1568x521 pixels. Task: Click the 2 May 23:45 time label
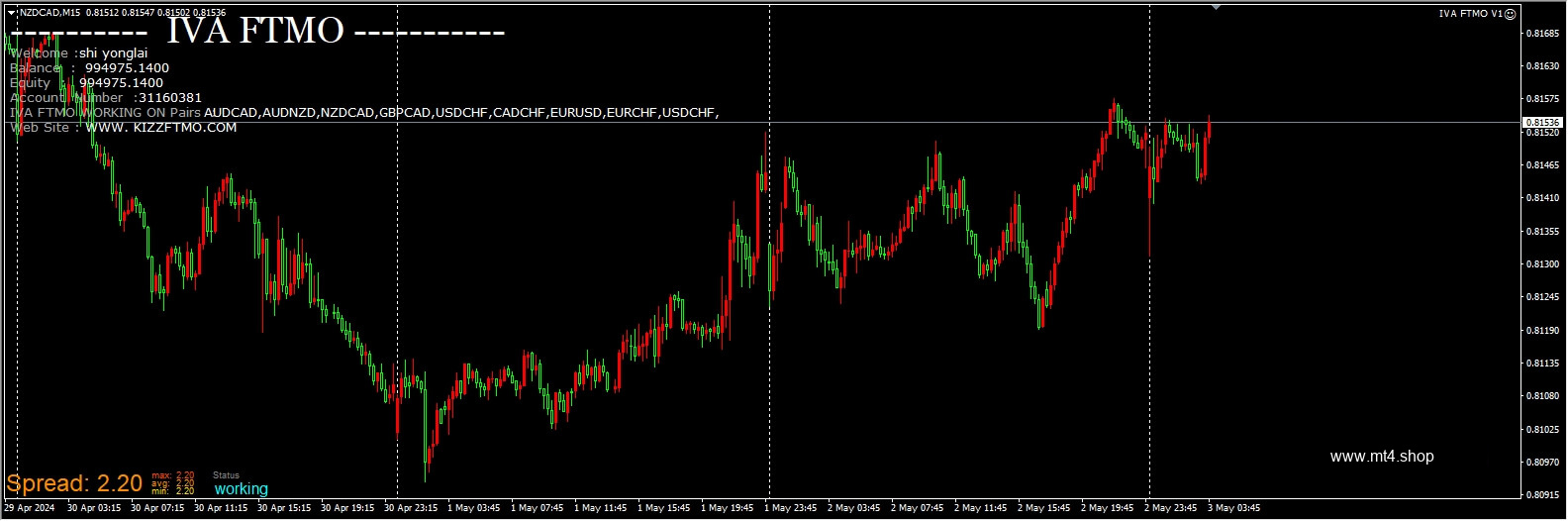pyautogui.click(x=1171, y=508)
